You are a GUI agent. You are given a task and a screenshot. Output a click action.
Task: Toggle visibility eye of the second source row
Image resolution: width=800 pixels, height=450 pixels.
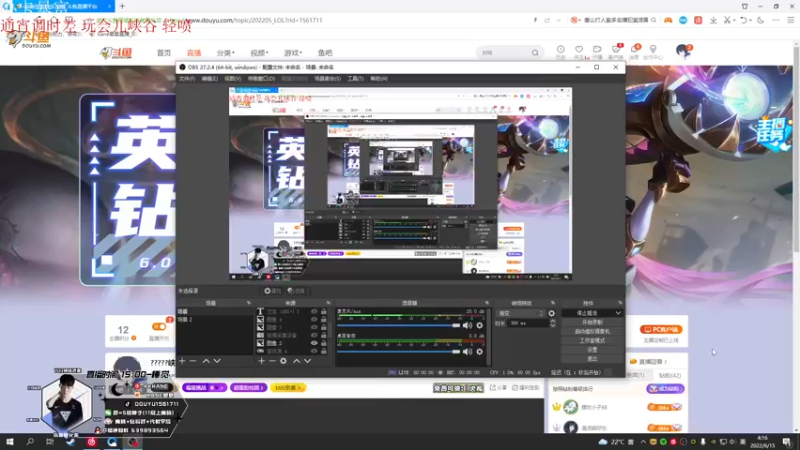click(x=314, y=319)
